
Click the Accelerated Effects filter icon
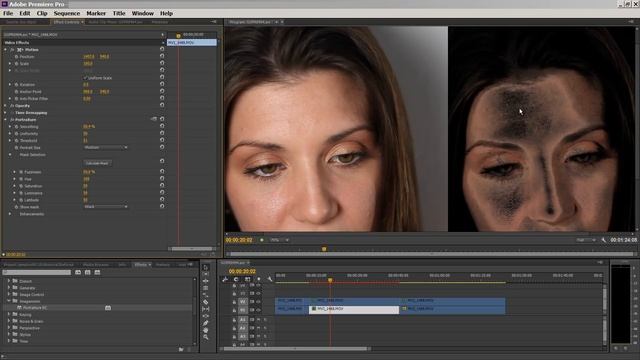[x=78, y=272]
